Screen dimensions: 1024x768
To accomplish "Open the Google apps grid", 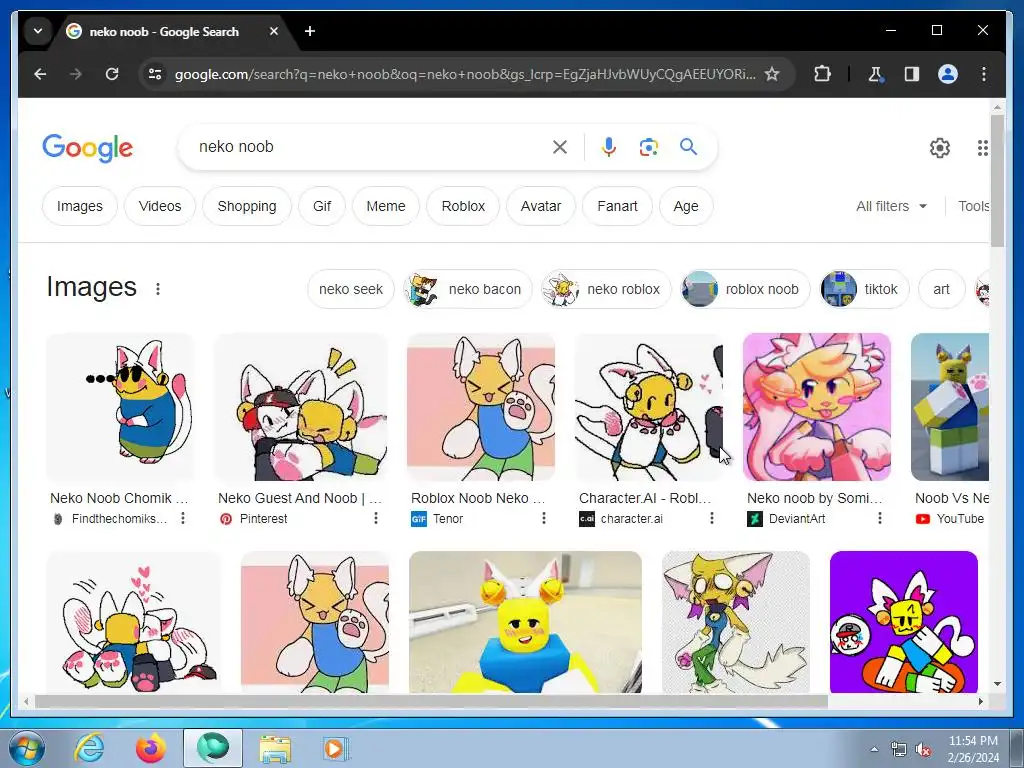I will pos(982,148).
